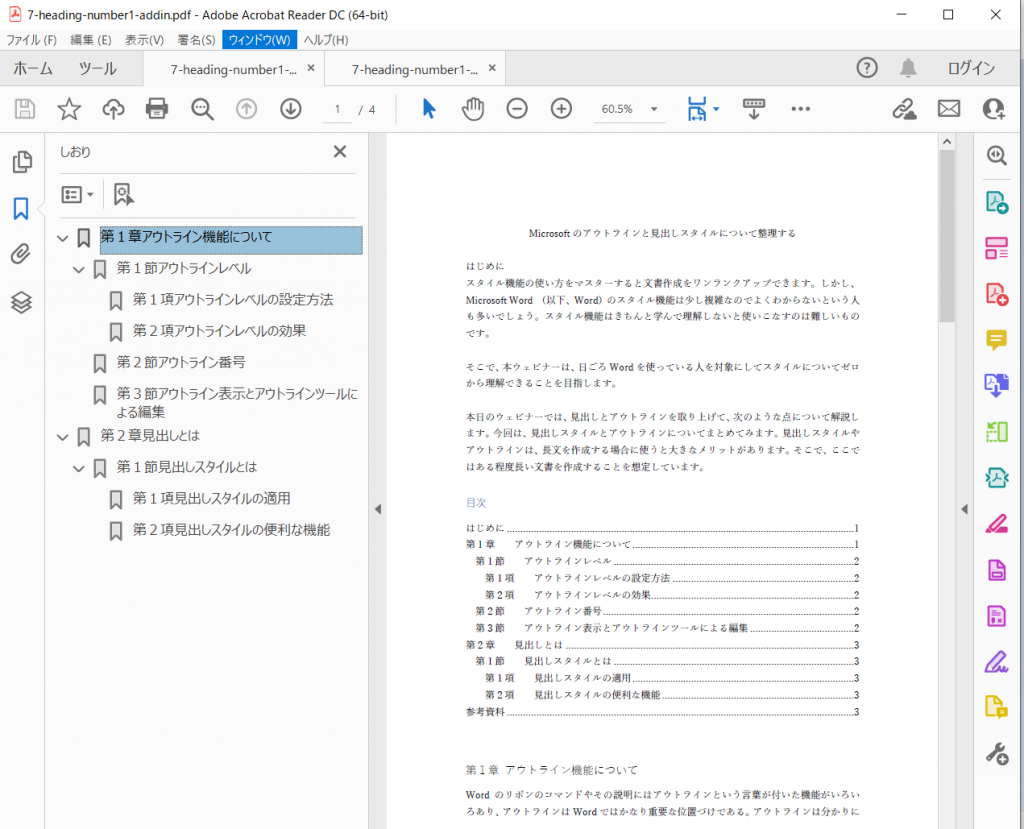Print the document using the printer icon
This screenshot has width=1024, height=829.
coord(157,109)
